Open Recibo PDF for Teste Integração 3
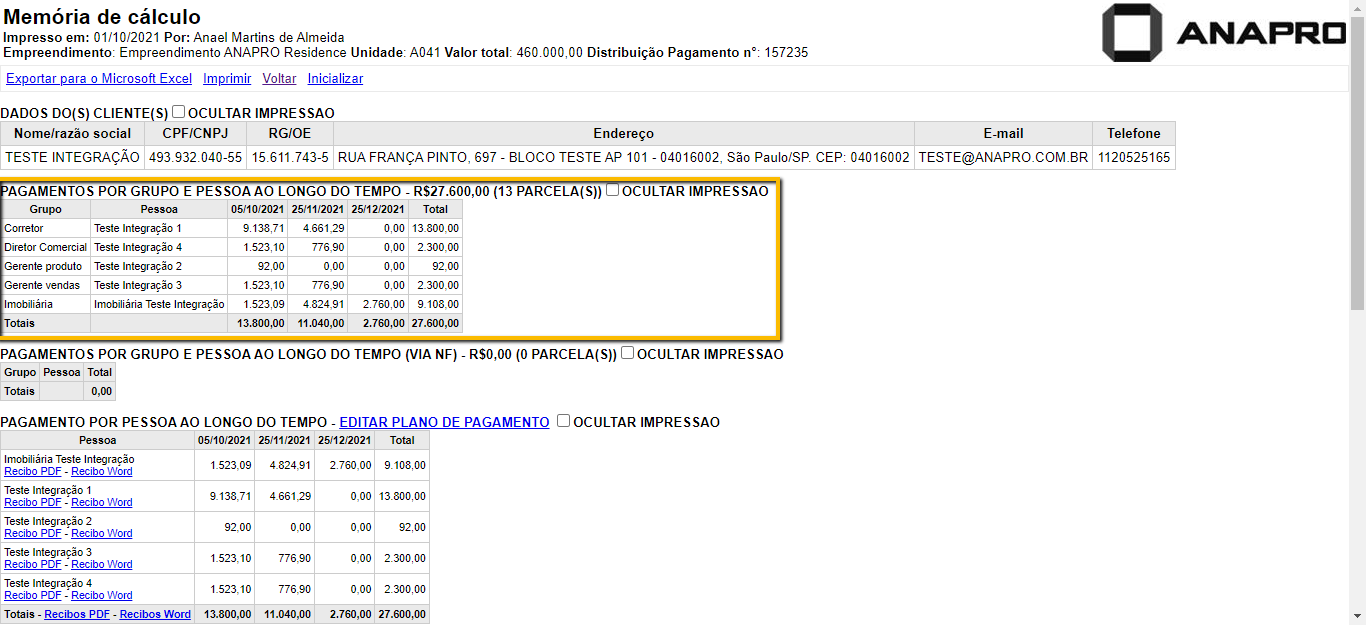The image size is (1366, 625). pyautogui.click(x=33, y=564)
